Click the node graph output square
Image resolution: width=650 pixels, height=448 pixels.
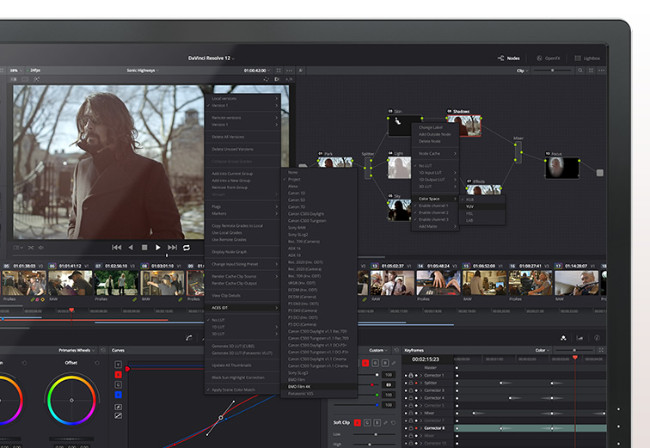click(600, 173)
